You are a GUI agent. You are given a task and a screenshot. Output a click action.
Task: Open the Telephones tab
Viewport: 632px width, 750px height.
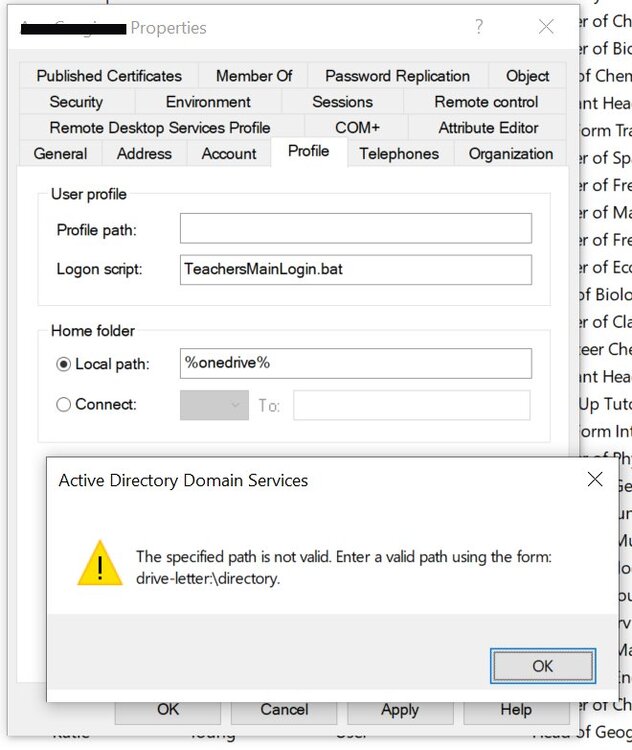[399, 154]
